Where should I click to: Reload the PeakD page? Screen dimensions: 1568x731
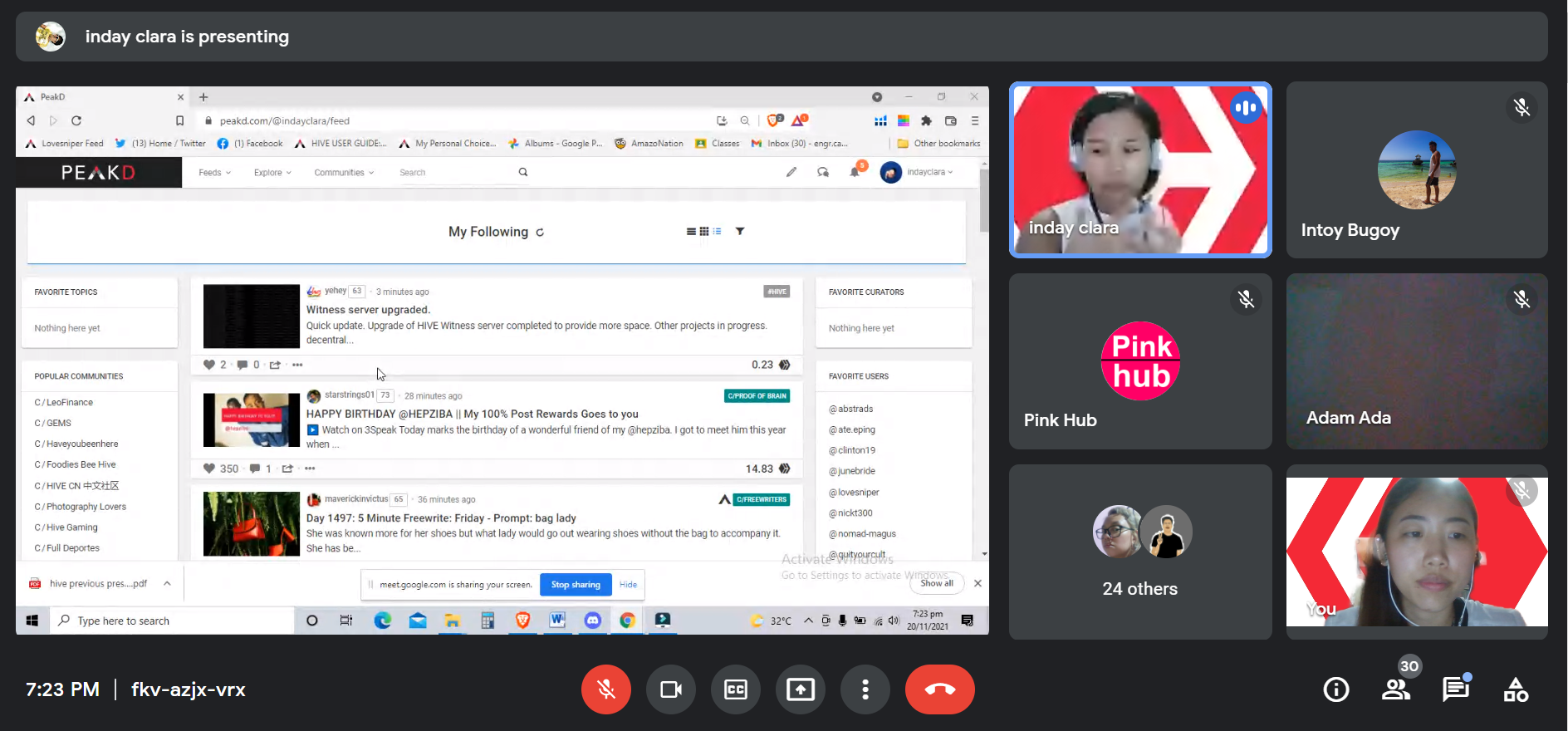(76, 120)
